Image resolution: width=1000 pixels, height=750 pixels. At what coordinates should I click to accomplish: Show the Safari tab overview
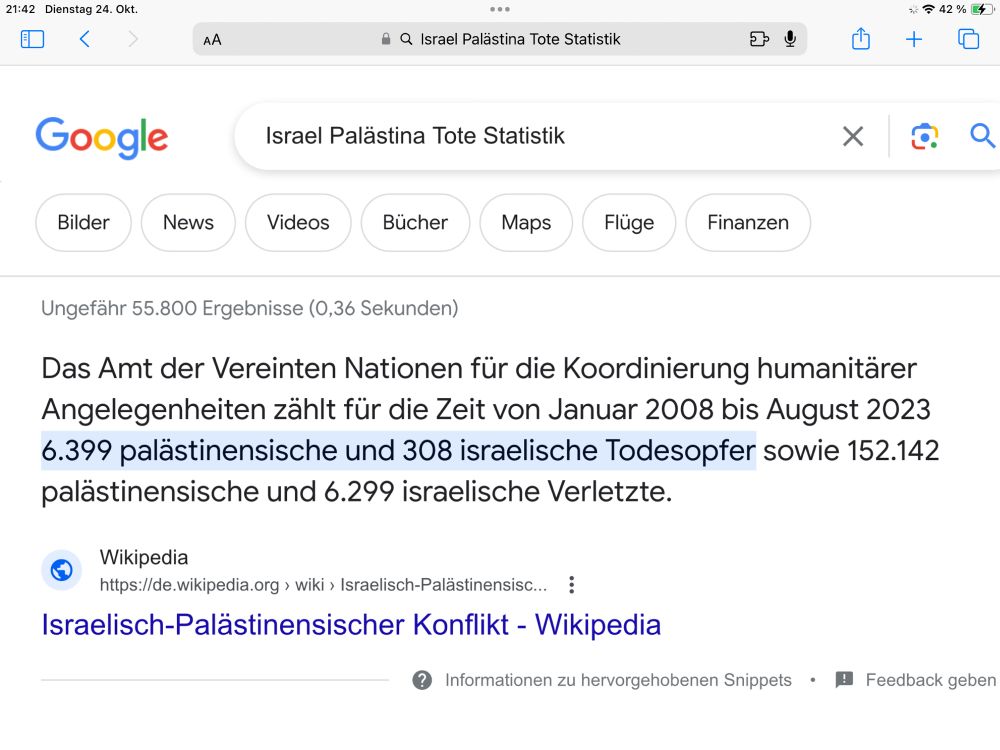pos(968,40)
